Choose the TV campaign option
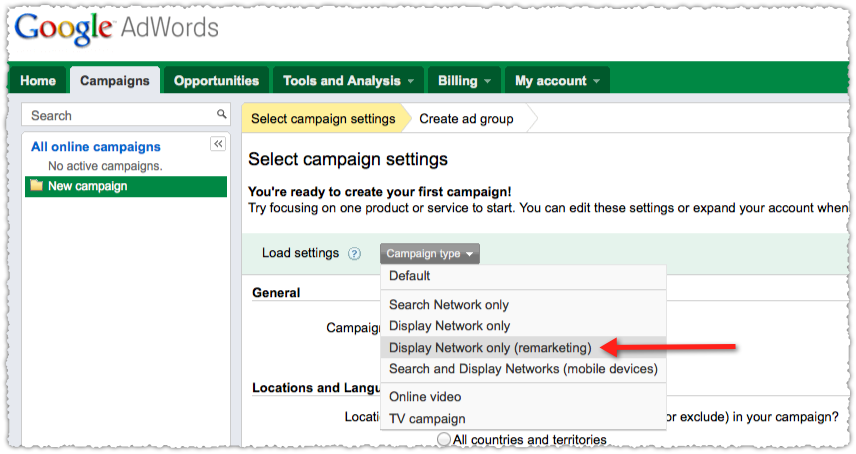Viewport: 856px width, 454px height. tap(523, 419)
